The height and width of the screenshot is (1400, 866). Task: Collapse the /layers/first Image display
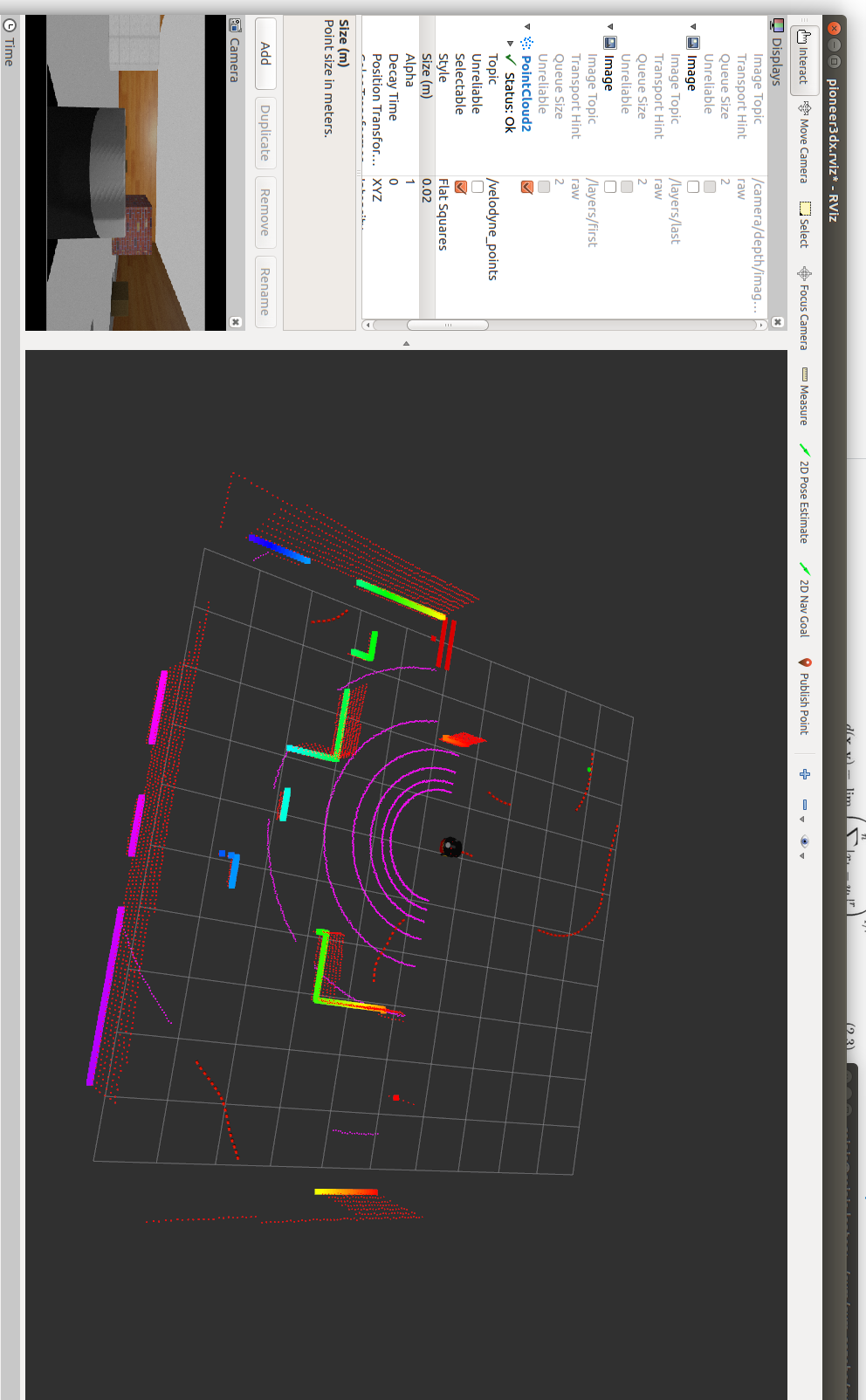(x=609, y=26)
